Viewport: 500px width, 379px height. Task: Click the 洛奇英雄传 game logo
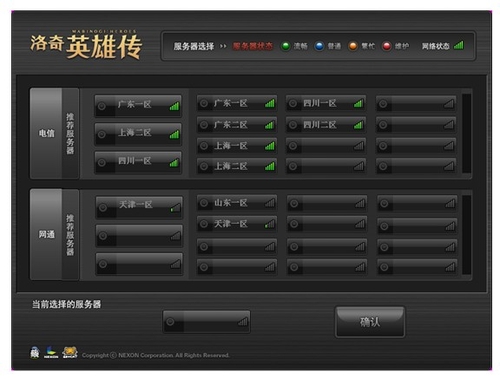86,45
